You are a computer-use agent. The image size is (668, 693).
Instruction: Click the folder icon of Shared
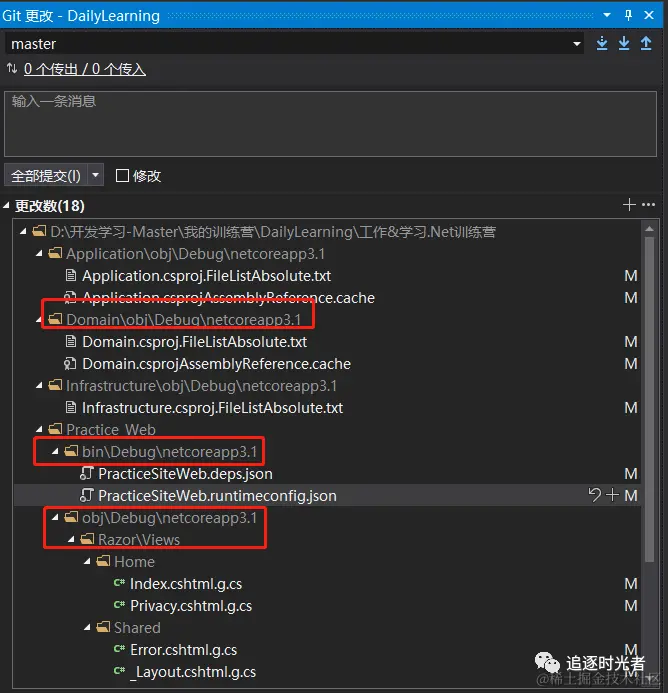[x=103, y=627]
